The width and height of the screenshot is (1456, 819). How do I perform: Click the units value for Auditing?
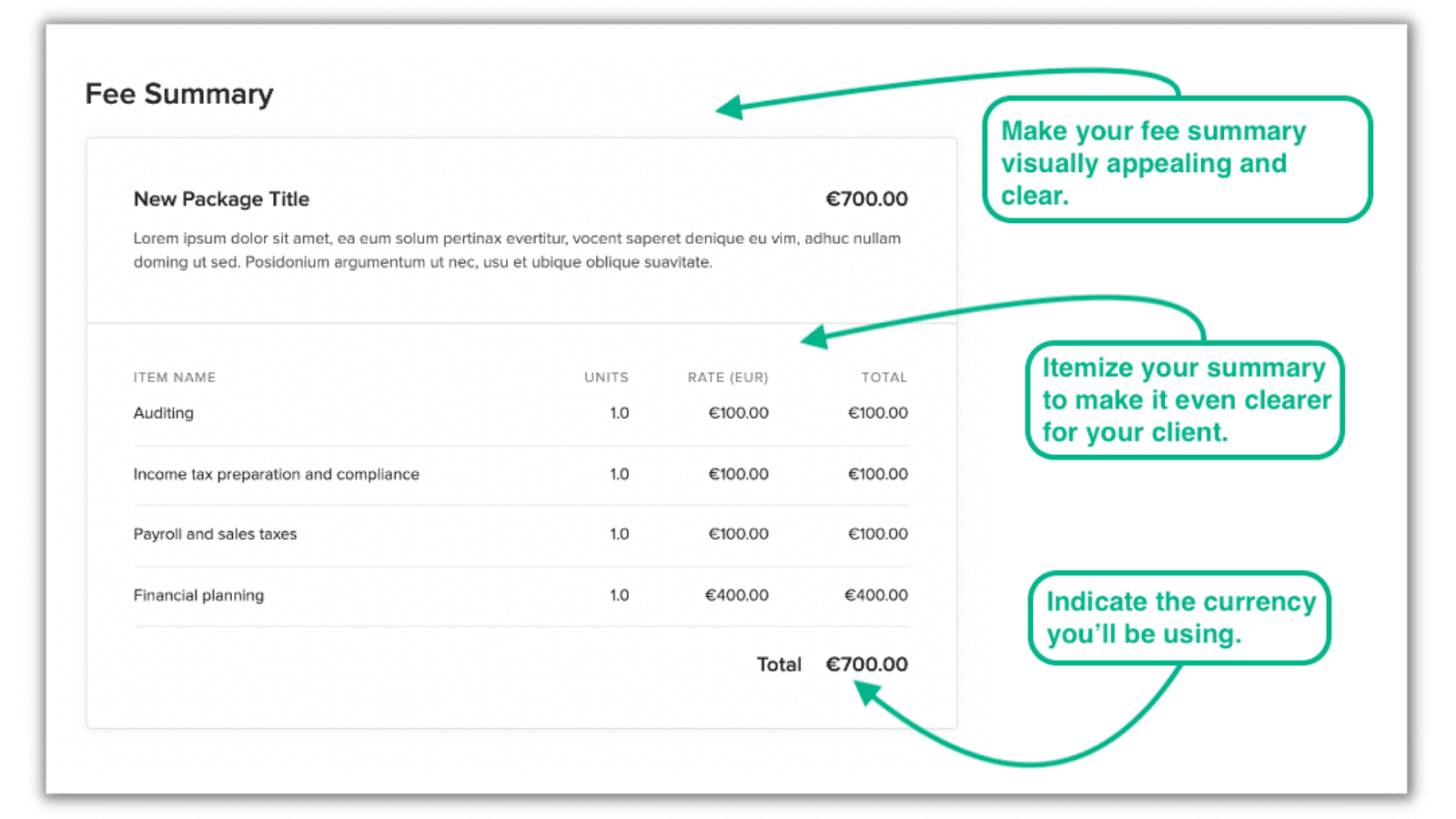point(620,413)
